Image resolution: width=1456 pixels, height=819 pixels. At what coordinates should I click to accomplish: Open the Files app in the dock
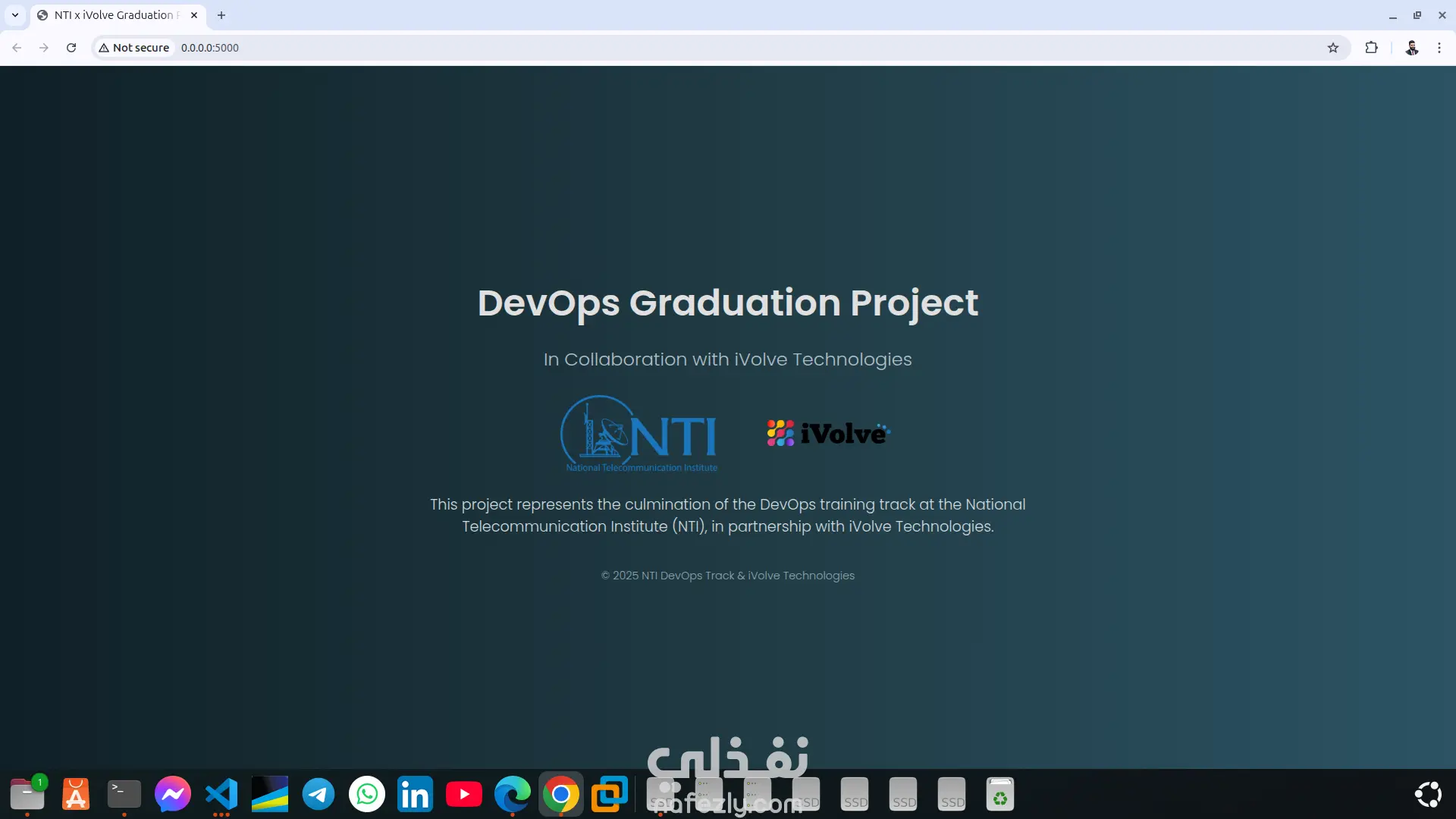[27, 794]
